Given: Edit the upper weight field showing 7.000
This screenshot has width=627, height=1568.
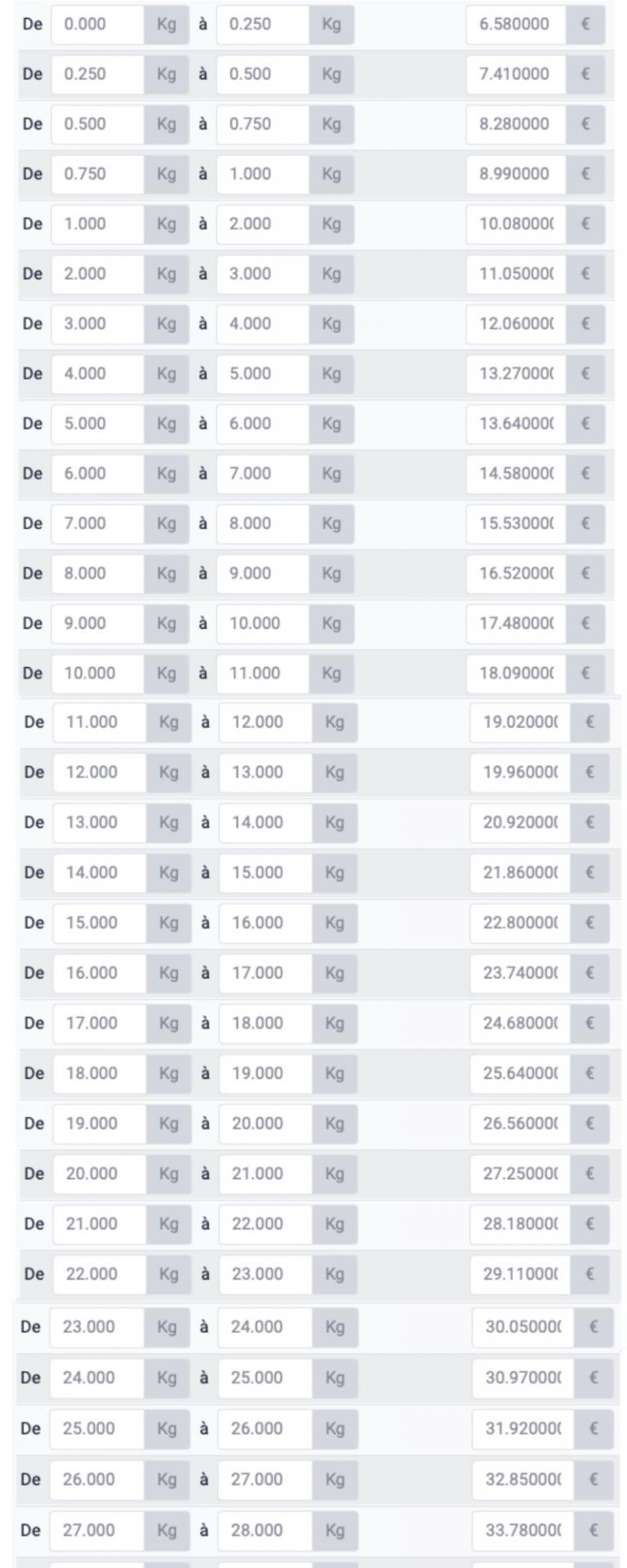Looking at the screenshot, I should coord(263,473).
